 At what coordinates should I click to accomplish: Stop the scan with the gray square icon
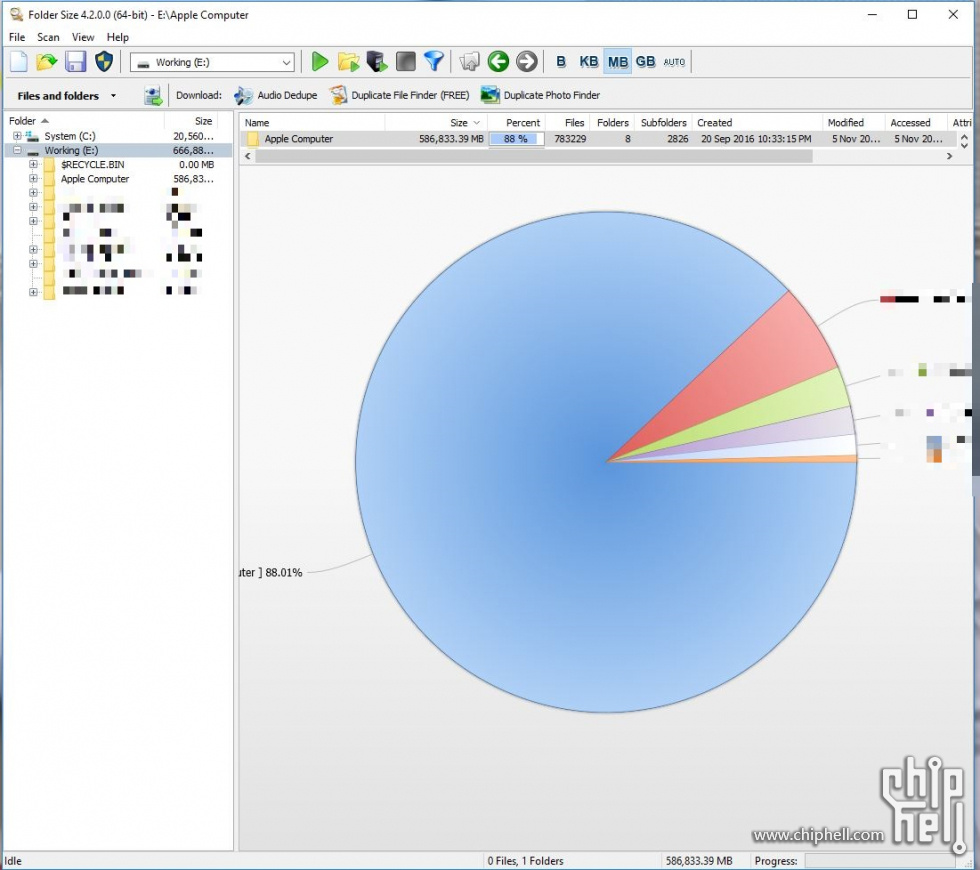(406, 62)
